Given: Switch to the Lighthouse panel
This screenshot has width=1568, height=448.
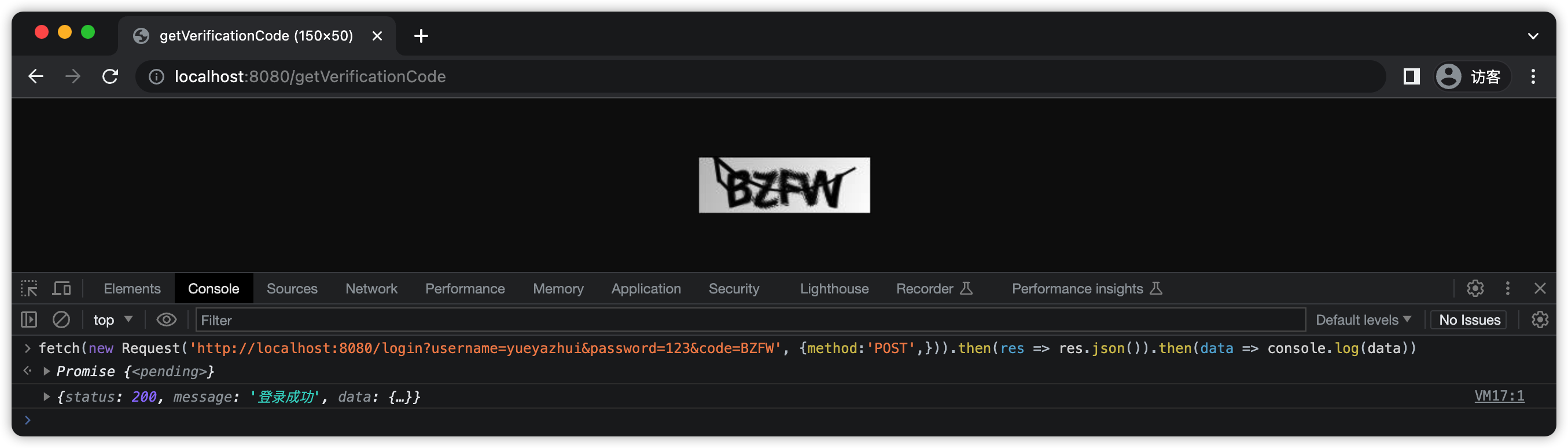Looking at the screenshot, I should [834, 288].
